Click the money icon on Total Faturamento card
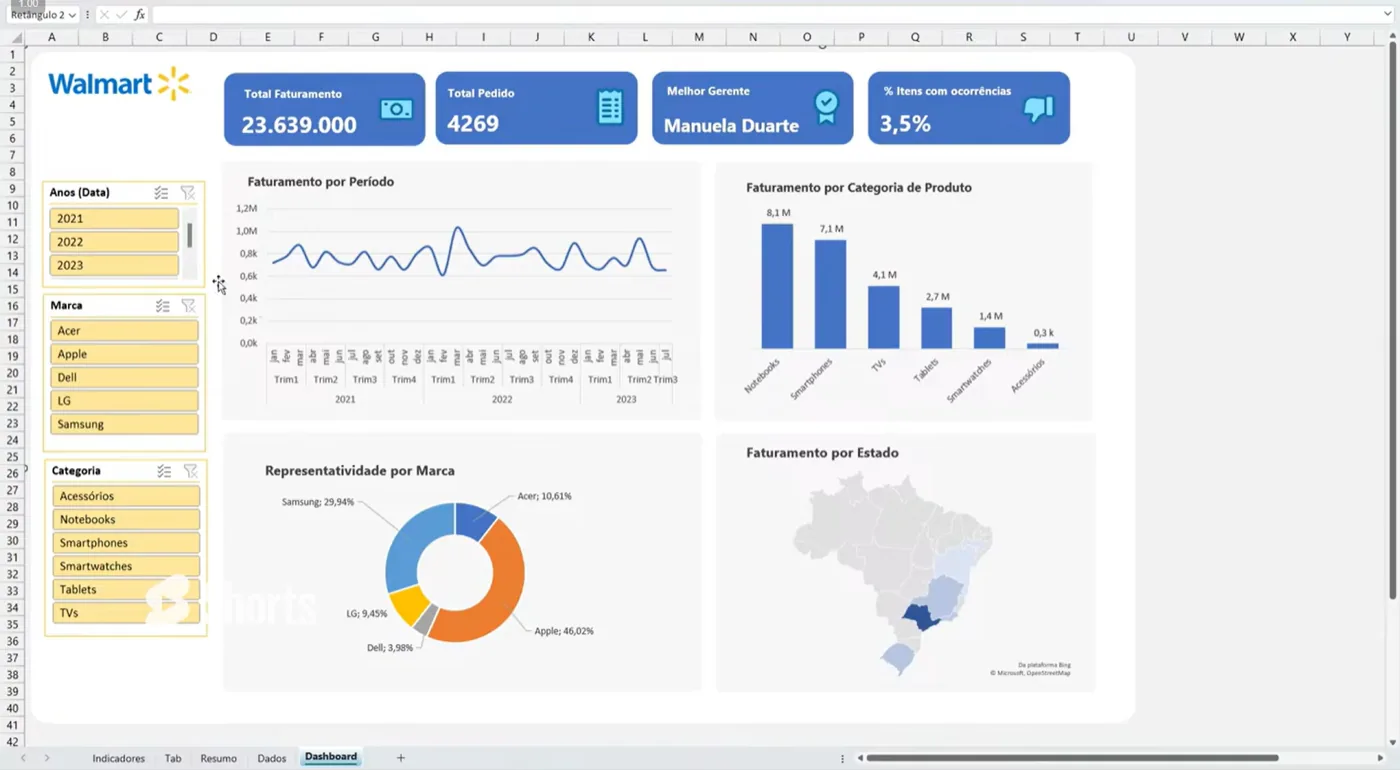 point(396,109)
